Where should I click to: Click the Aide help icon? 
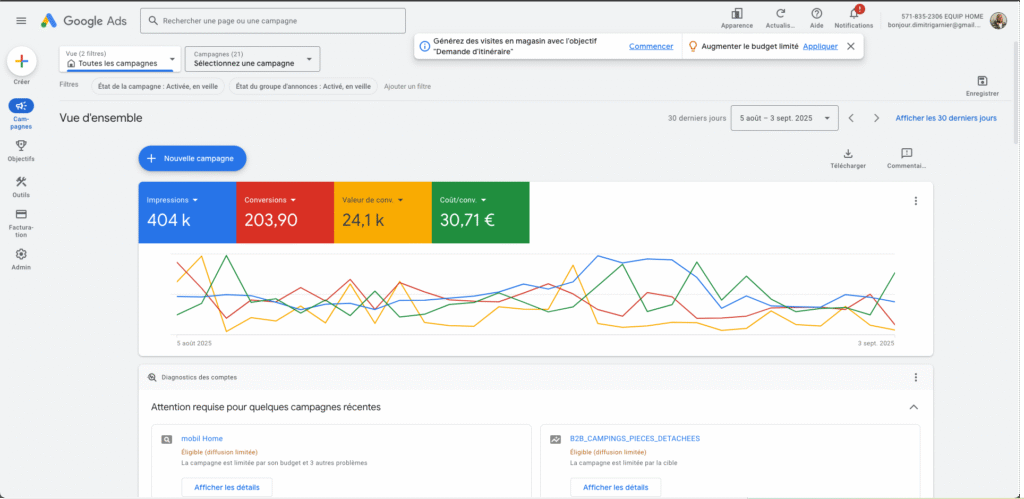pos(816,14)
